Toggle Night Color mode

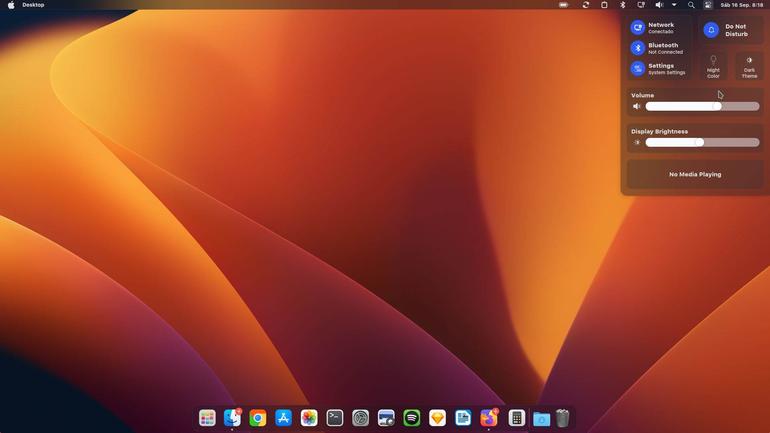tap(713, 67)
